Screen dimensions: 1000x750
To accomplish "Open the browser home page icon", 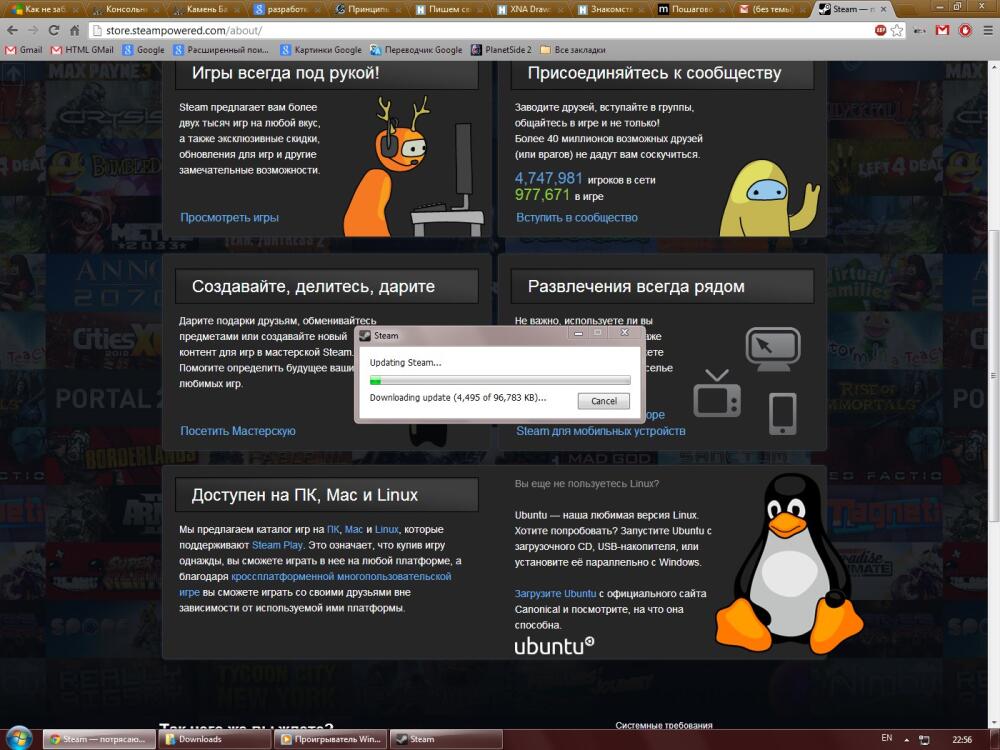I will 75,30.
